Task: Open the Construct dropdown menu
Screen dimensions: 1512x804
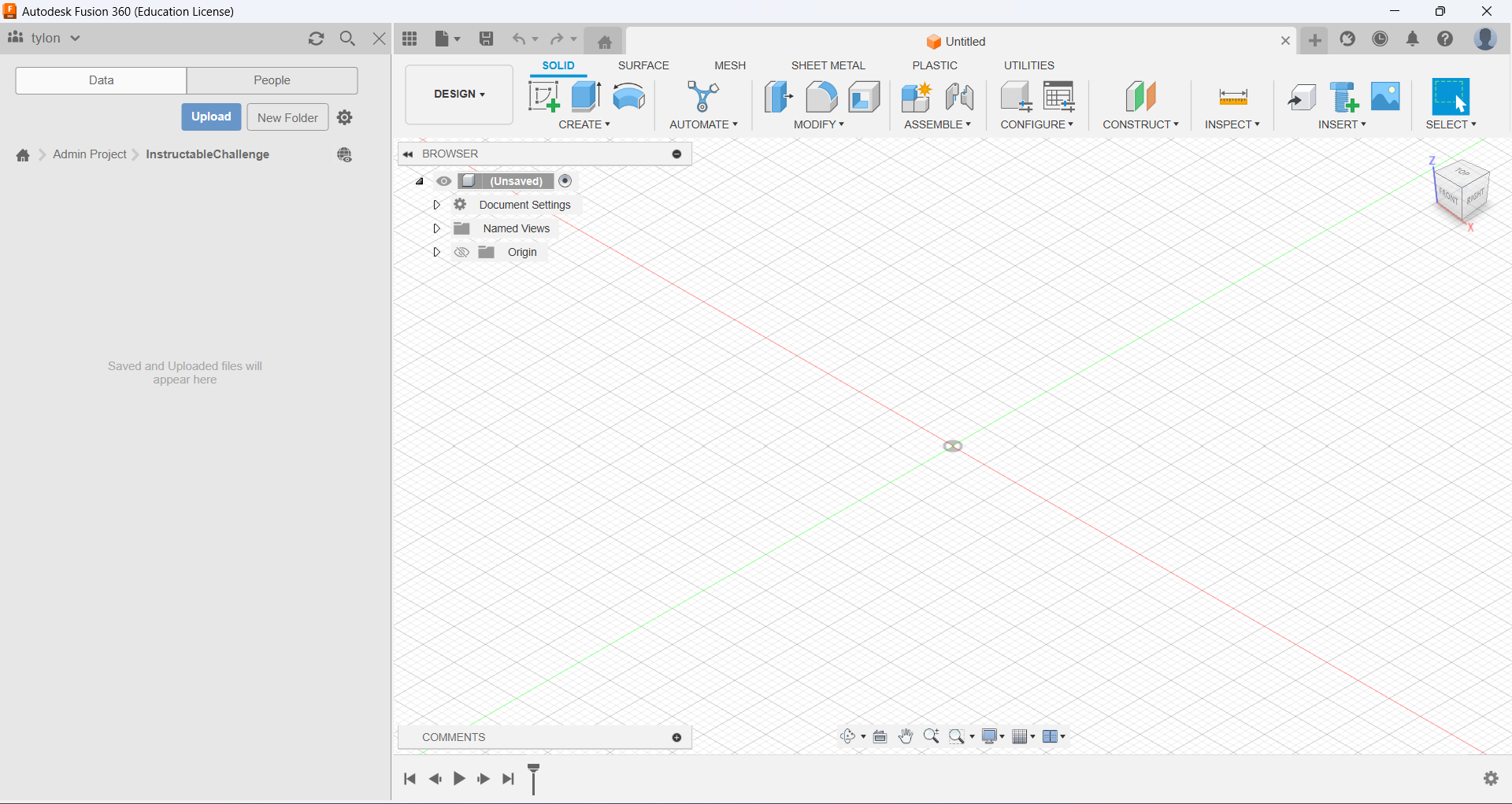Action: point(1140,124)
